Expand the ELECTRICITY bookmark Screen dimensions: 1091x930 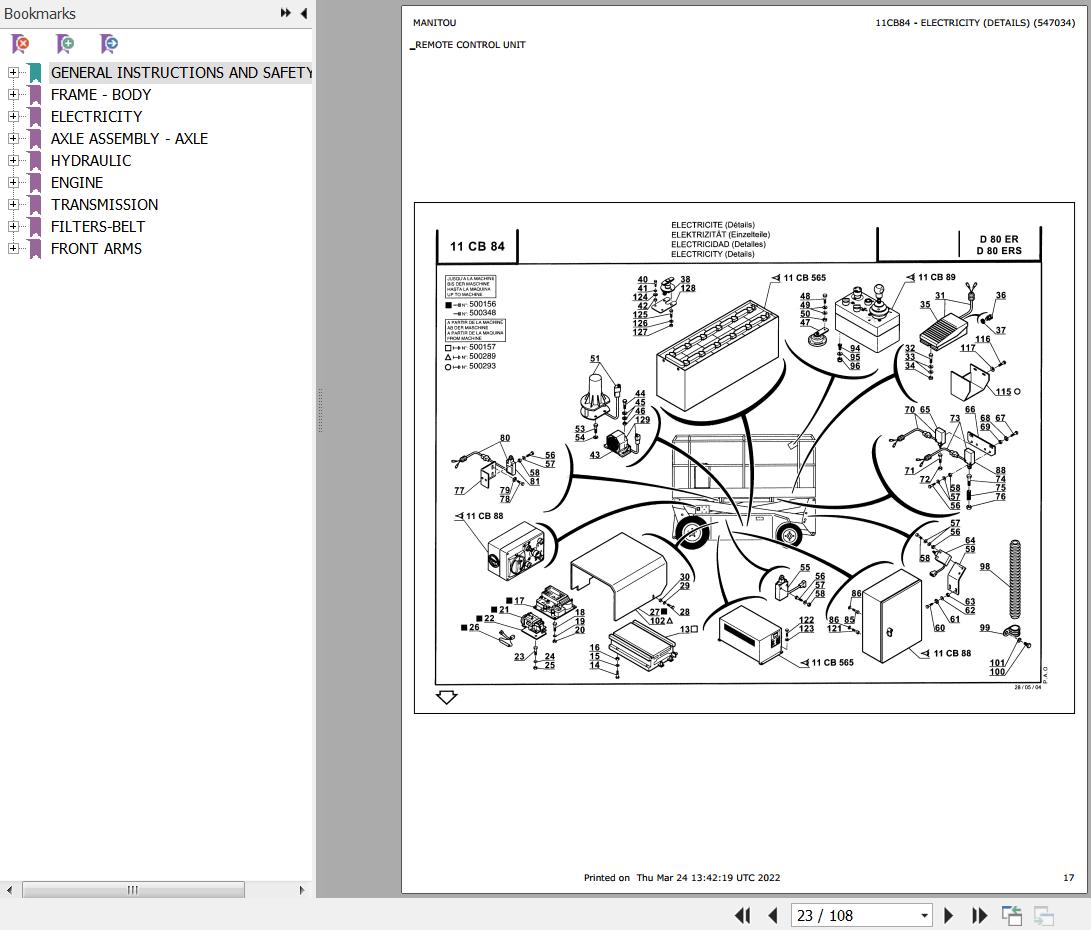(13, 116)
